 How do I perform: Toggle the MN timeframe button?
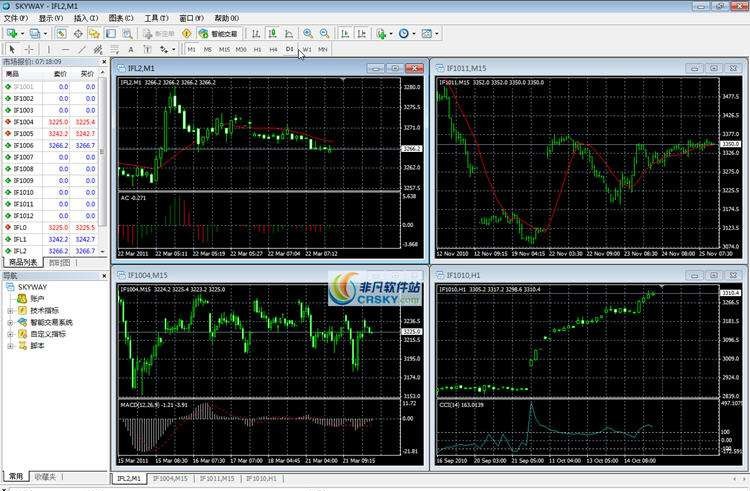pos(323,49)
